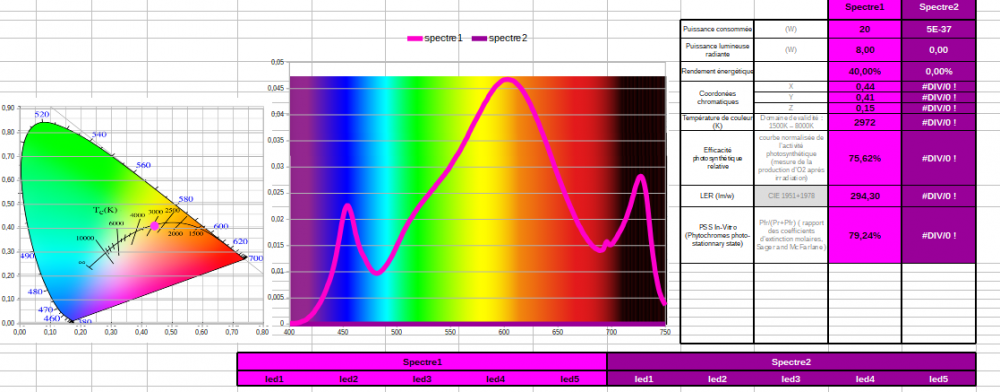This screenshot has height=392, width=1000.
Task: Select led3 under the bottom Spectre1 header
Action: tap(422, 379)
